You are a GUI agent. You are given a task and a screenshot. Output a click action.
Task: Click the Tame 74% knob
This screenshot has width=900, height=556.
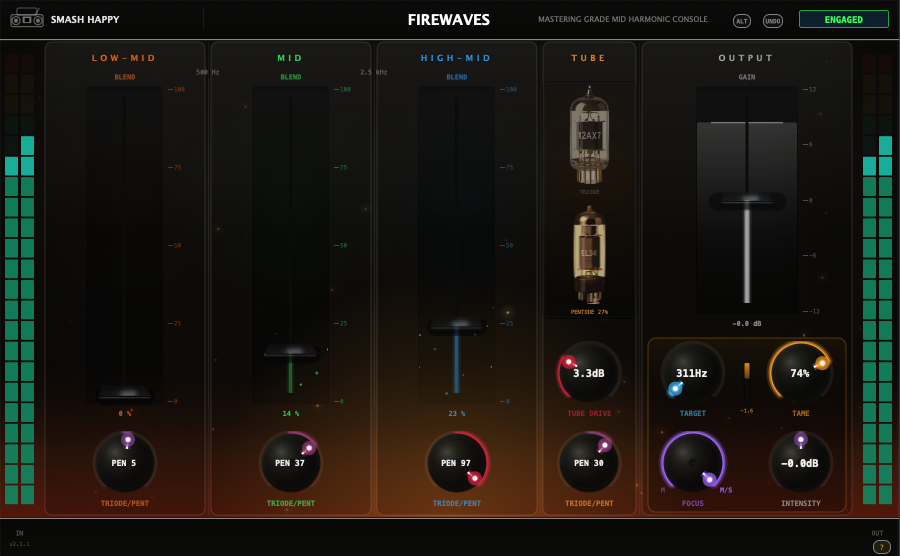pos(800,373)
